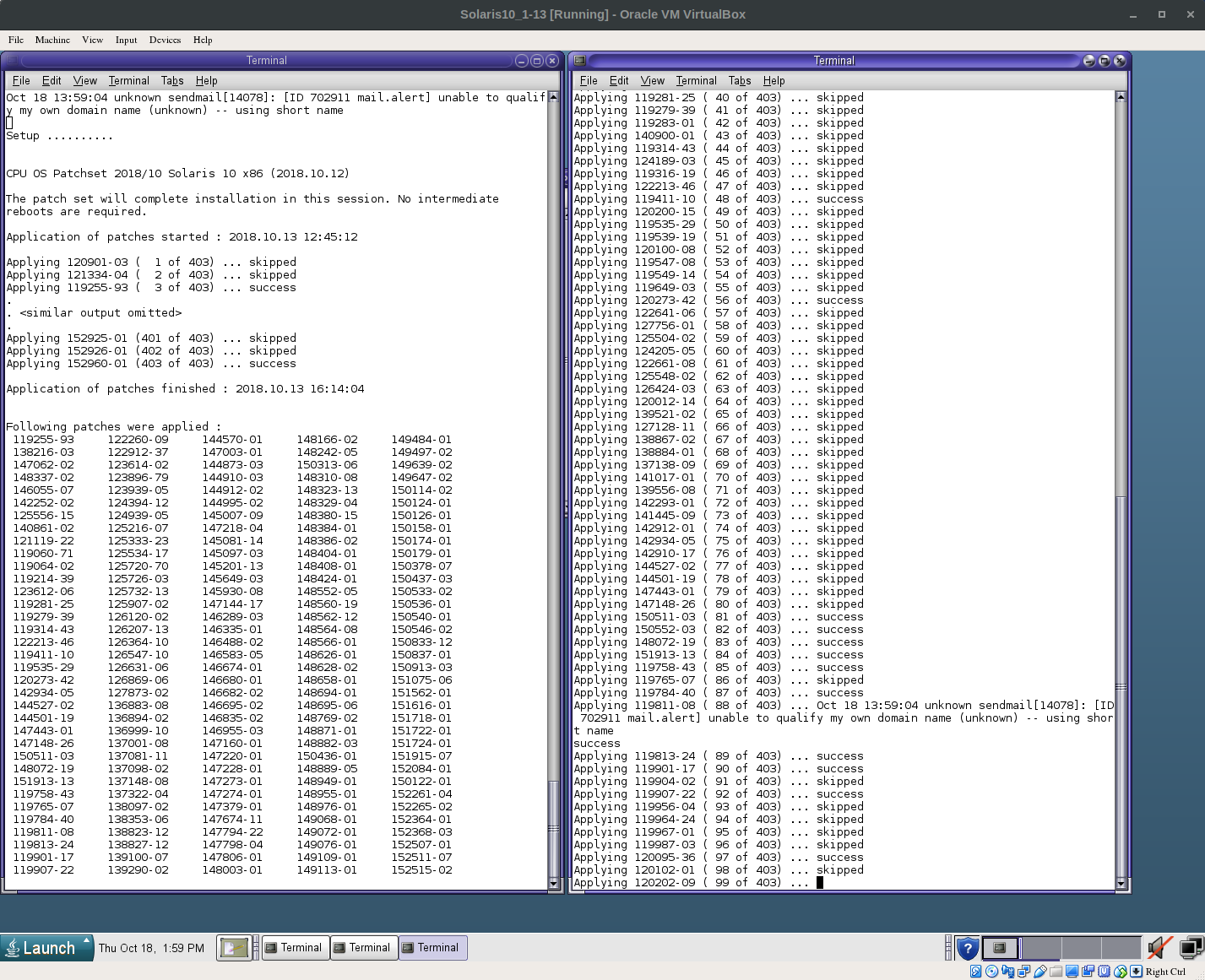
Task: Click the VirtualBox display status icon
Action: click(x=1072, y=972)
